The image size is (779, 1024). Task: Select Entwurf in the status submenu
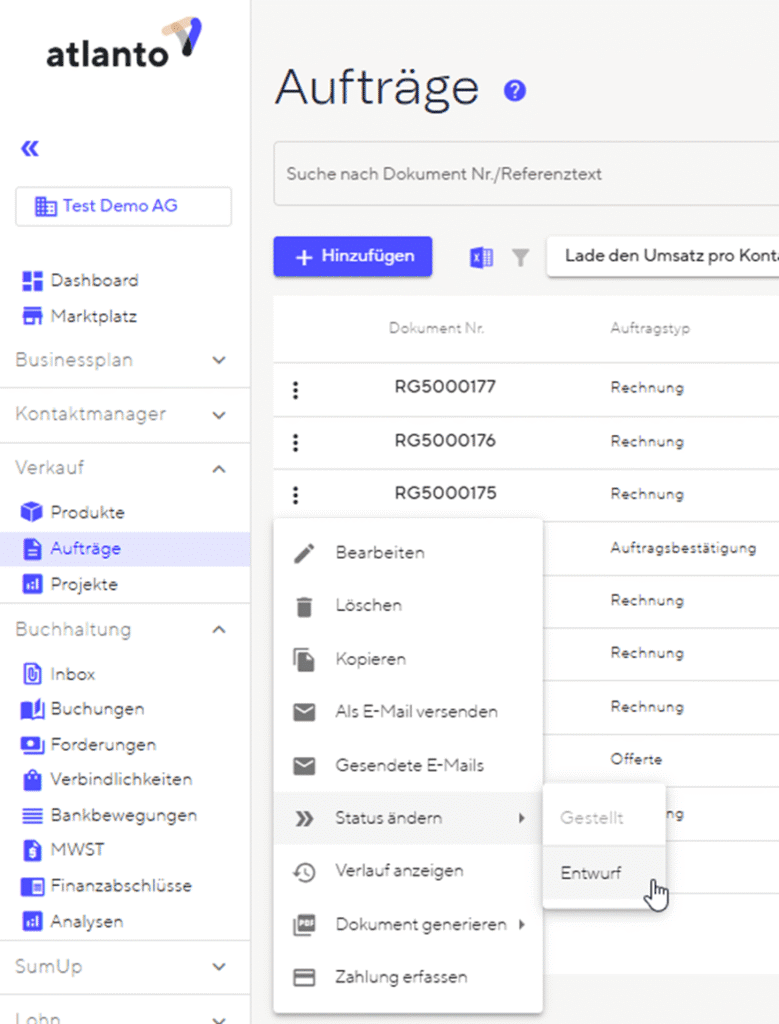click(x=590, y=873)
